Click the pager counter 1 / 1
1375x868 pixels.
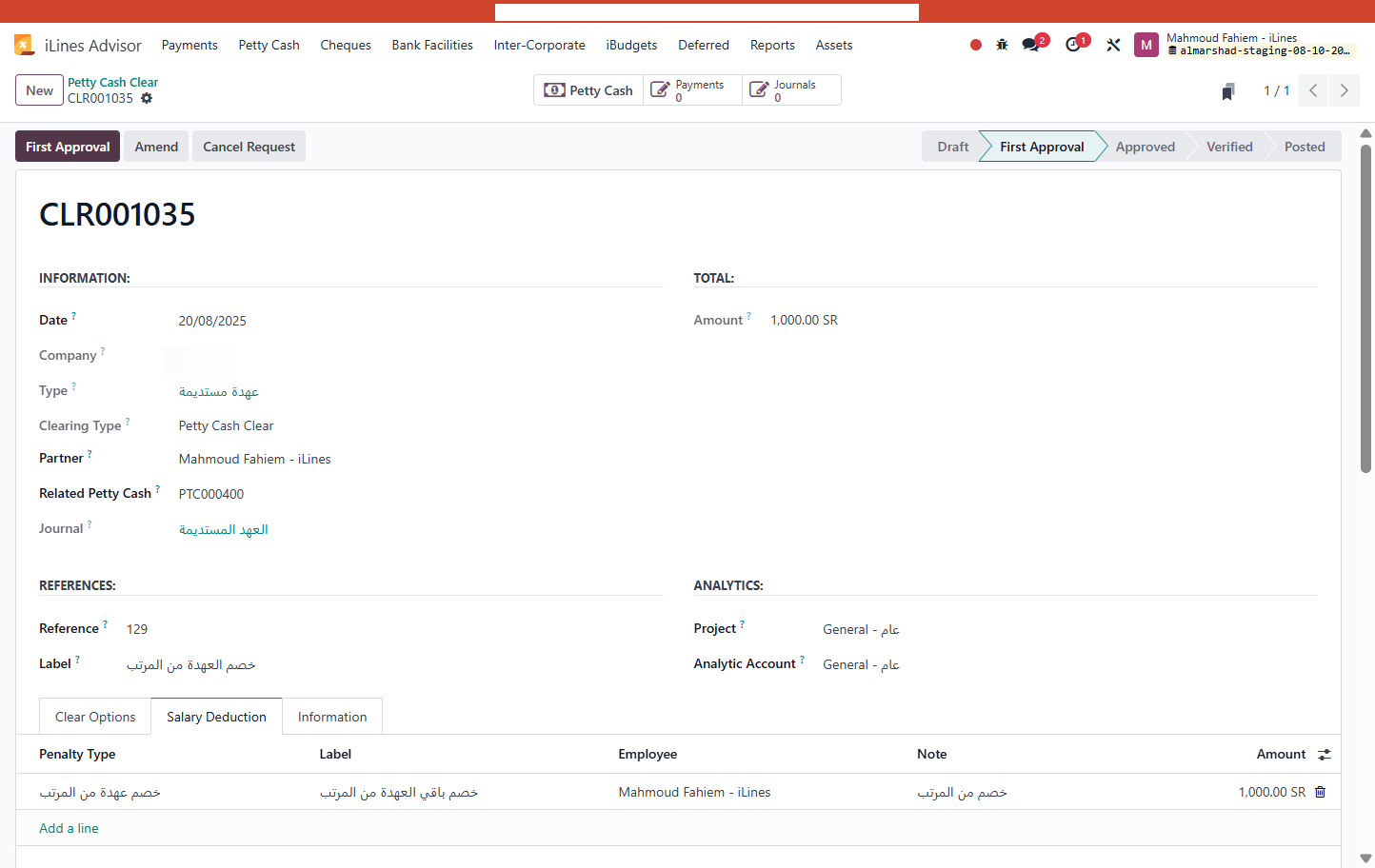pos(1277,90)
